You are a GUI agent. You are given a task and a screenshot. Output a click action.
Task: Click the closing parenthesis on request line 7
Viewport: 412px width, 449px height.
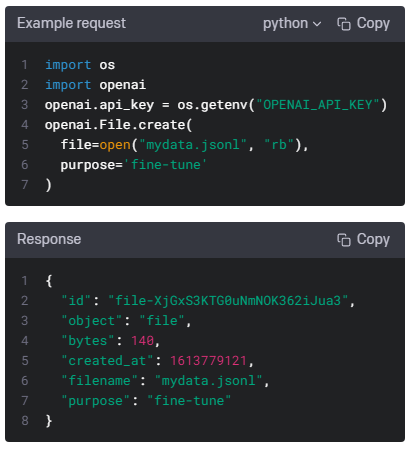point(49,185)
